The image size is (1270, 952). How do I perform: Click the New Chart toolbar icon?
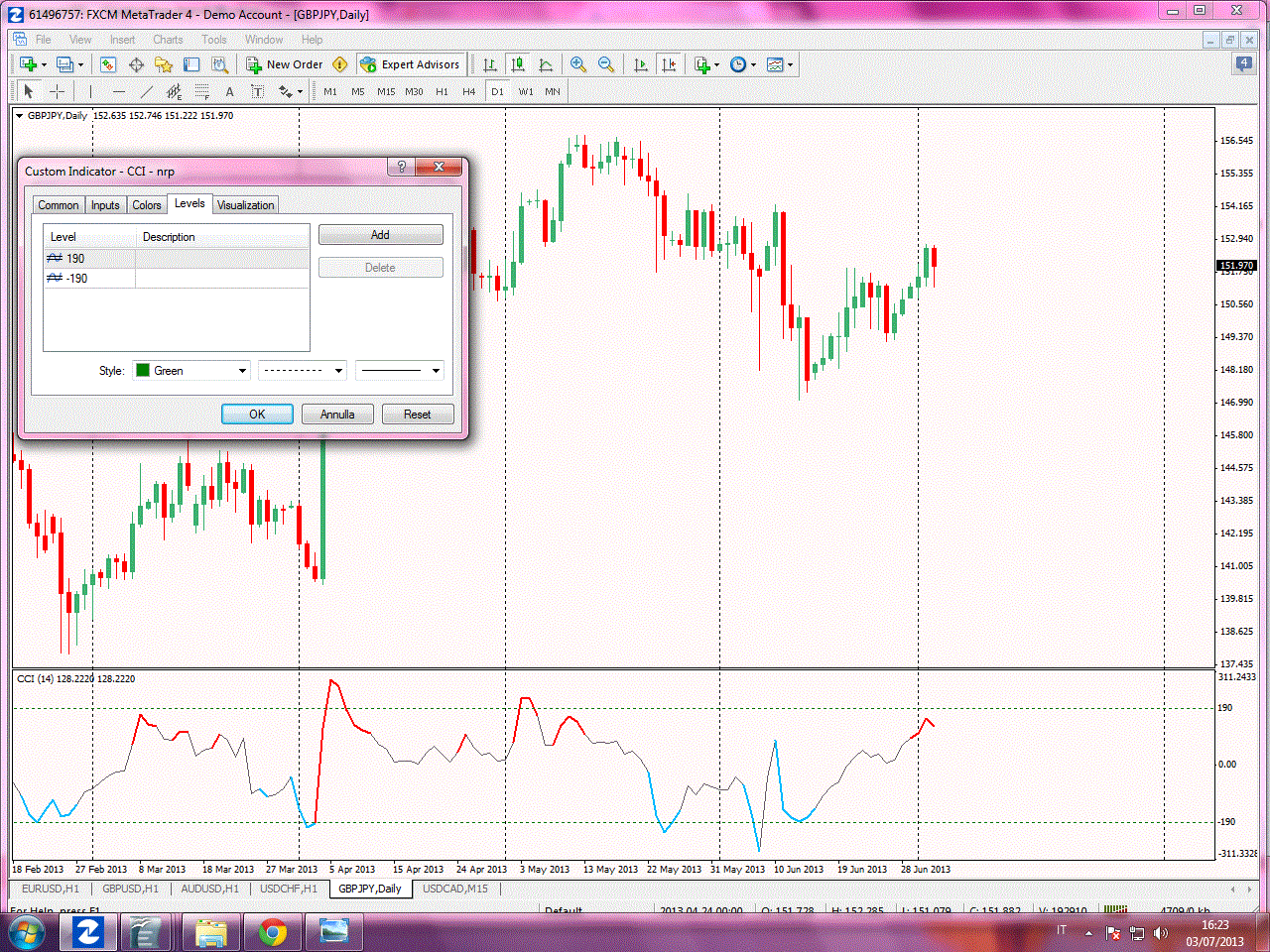click(28, 64)
